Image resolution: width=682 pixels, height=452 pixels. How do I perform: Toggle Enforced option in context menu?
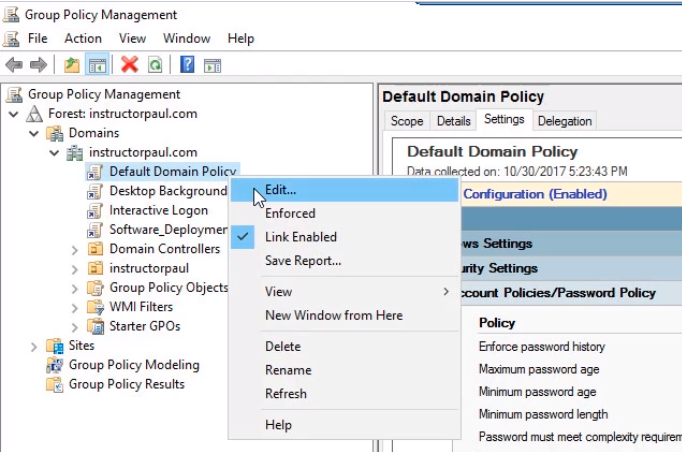289,213
